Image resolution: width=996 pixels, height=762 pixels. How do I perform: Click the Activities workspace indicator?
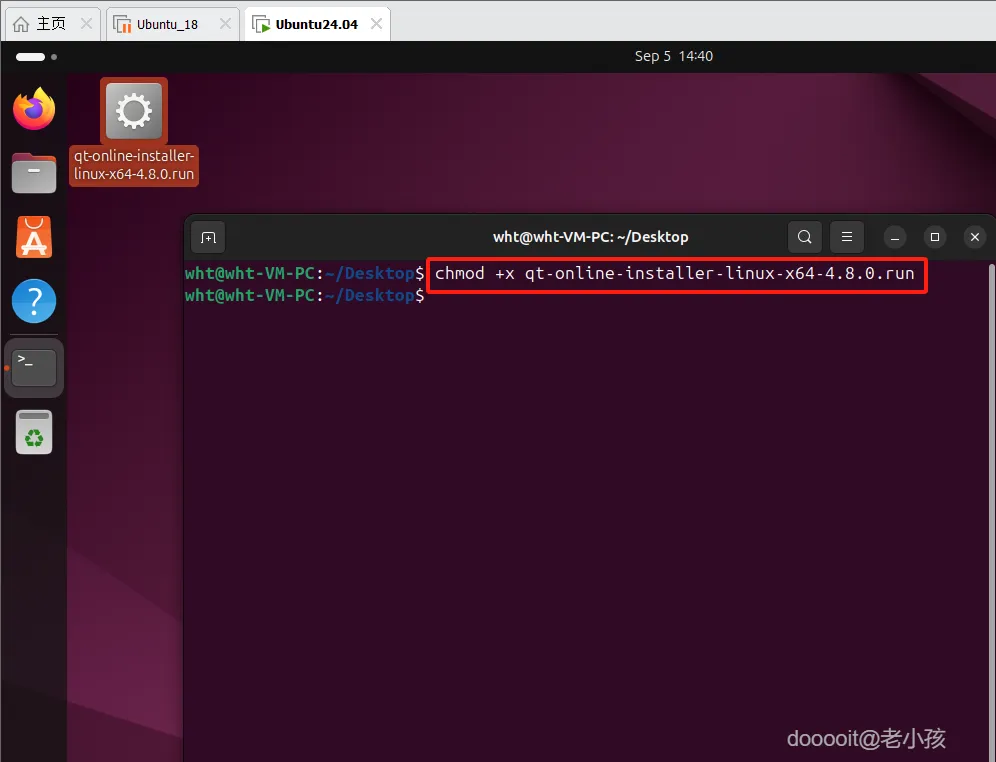point(36,57)
